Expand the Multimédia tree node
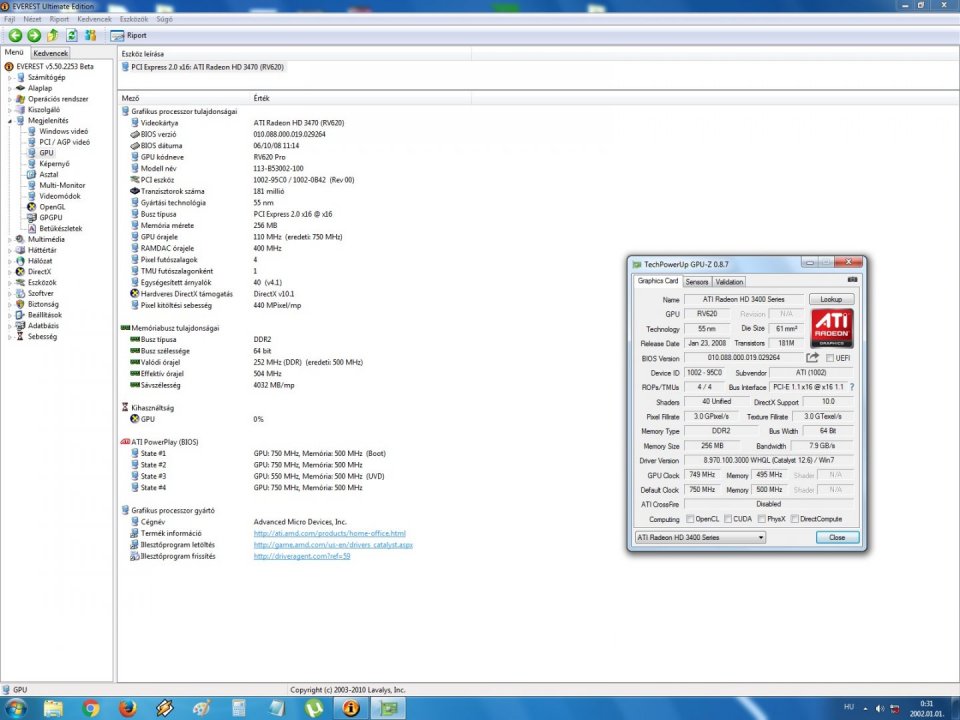 [10, 239]
